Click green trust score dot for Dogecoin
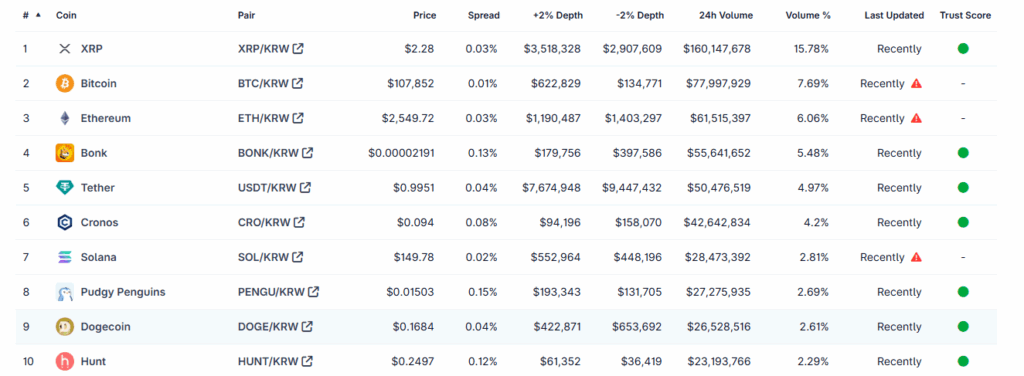Screen dimensions: 1024x376 point(963,326)
